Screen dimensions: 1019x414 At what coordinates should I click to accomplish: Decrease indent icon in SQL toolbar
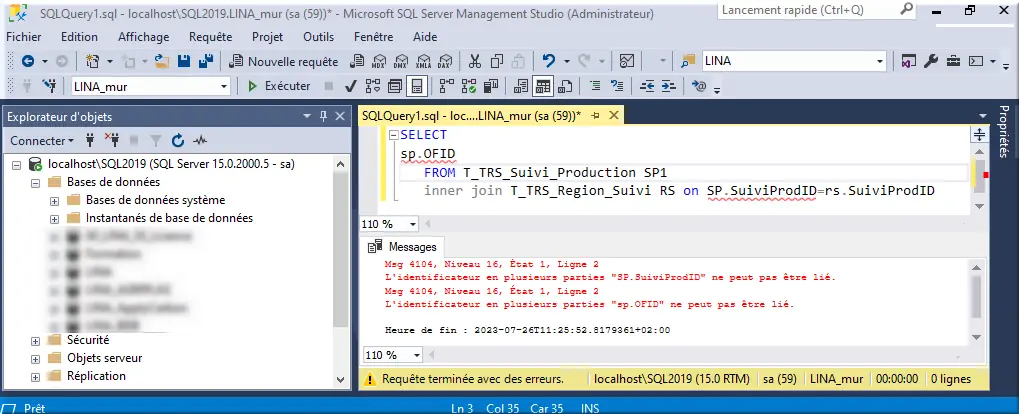tap(647, 86)
